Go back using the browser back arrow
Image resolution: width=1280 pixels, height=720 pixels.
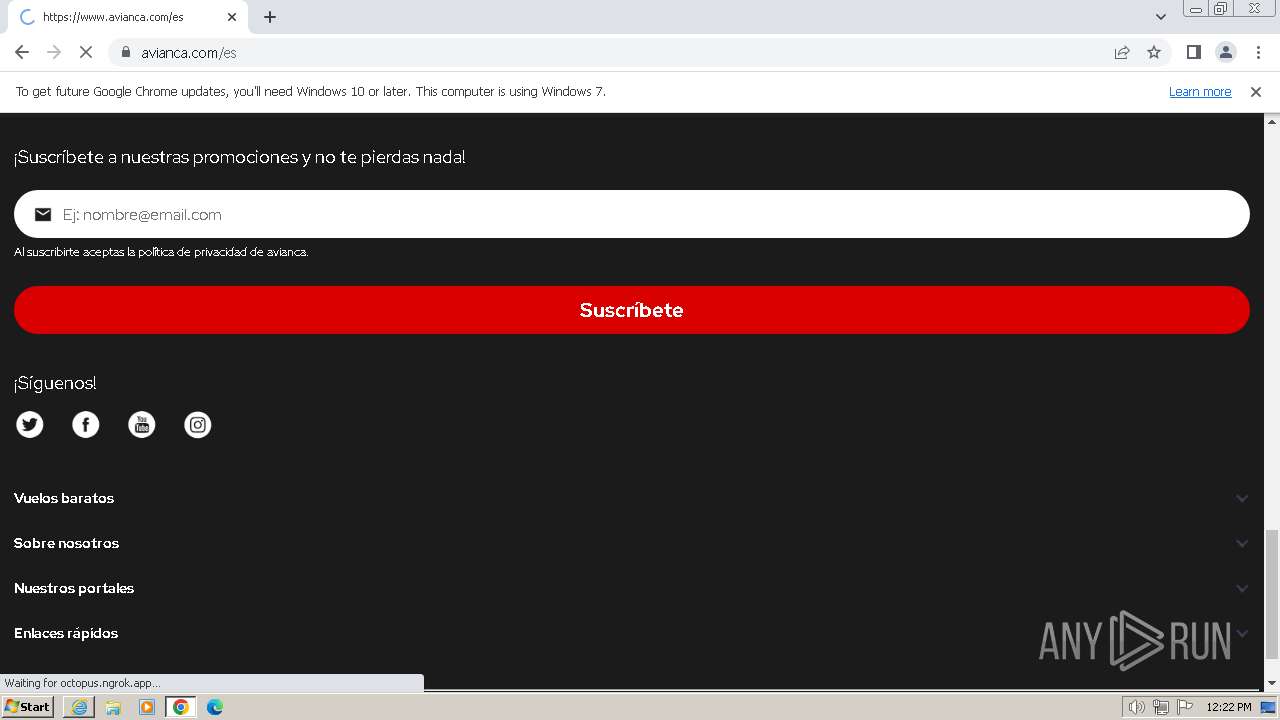pyautogui.click(x=22, y=52)
